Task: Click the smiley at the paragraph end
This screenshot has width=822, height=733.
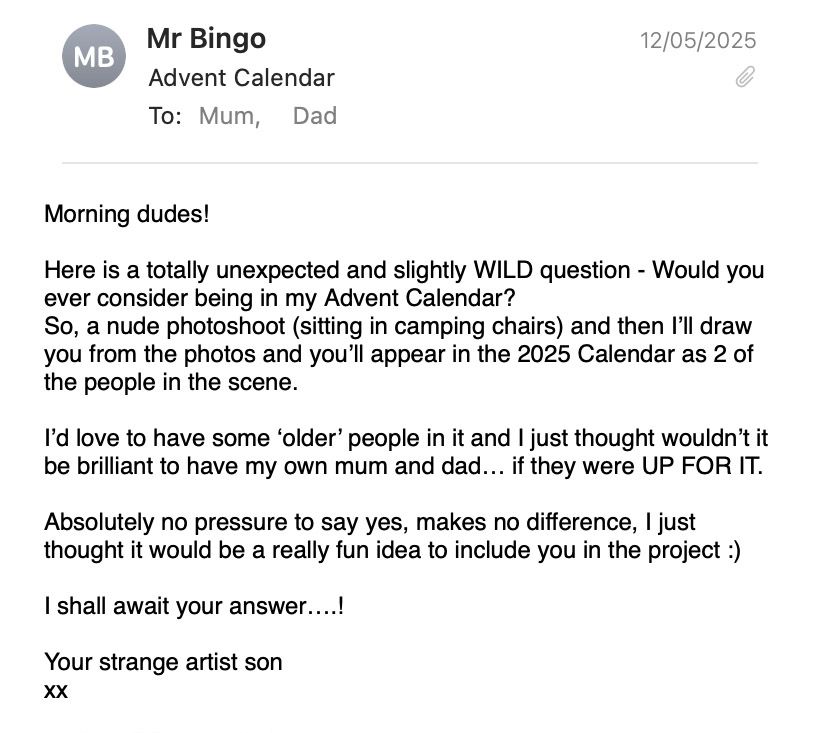Action: (x=731, y=551)
